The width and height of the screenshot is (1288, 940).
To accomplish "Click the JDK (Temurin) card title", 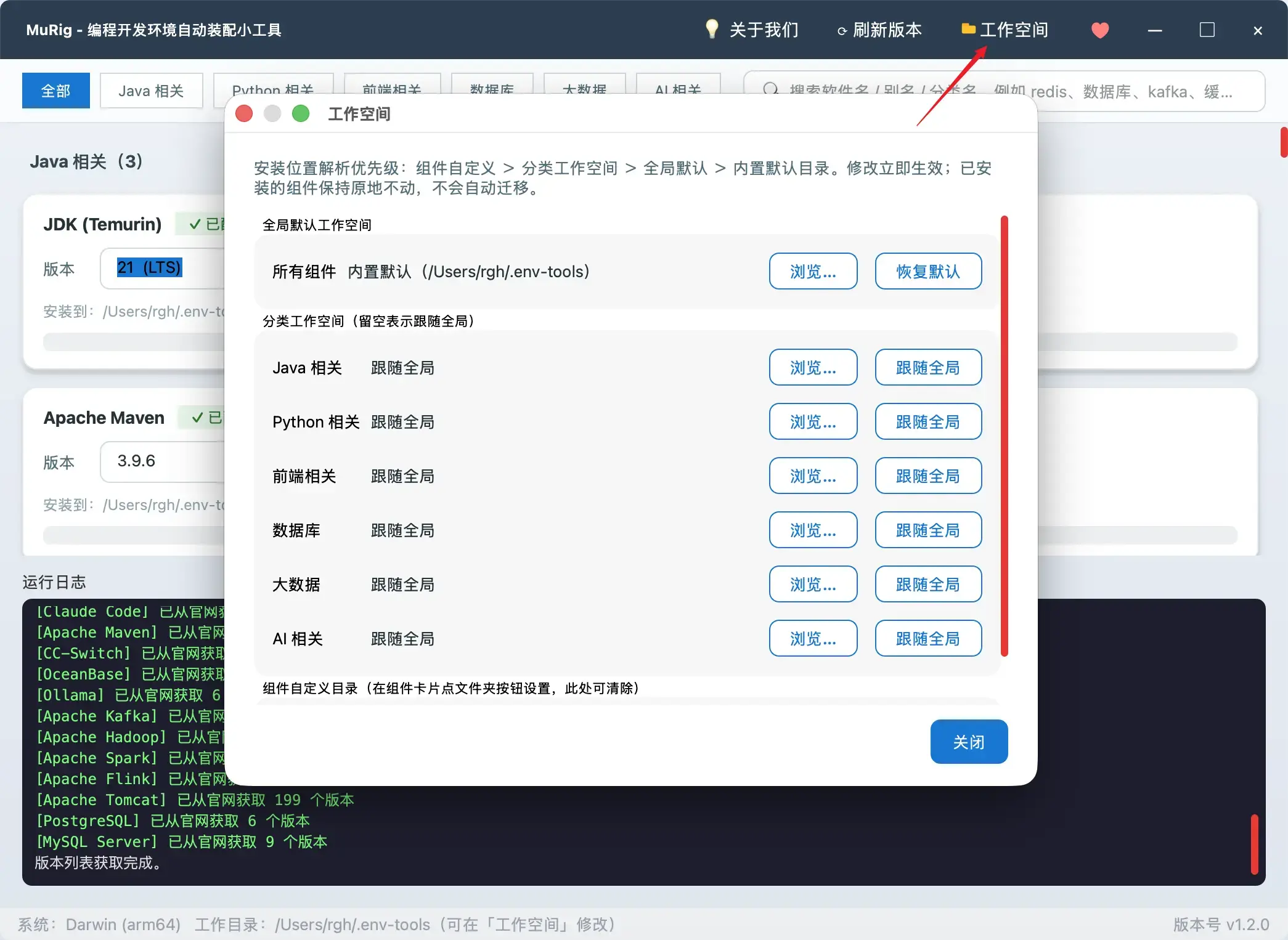I will pos(102,224).
